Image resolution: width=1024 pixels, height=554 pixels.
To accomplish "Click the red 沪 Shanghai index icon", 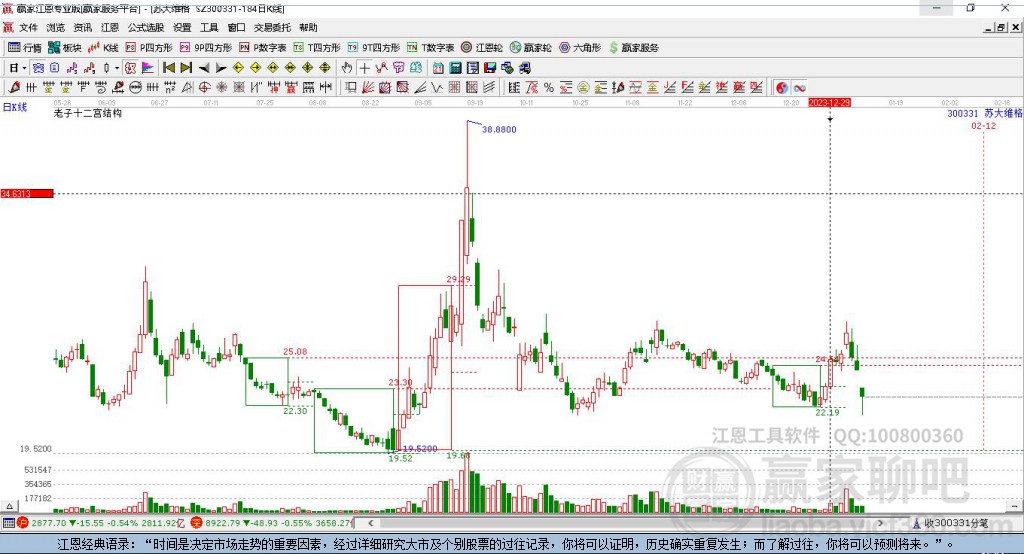I will coord(23,523).
